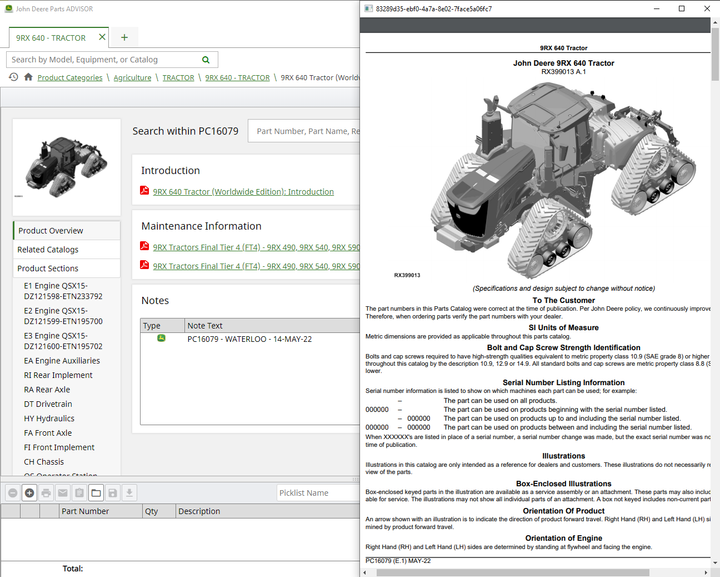The height and width of the screenshot is (577, 720).
Task: Close the 9RX 640 - TRACTOR tab
Action: (102, 37)
